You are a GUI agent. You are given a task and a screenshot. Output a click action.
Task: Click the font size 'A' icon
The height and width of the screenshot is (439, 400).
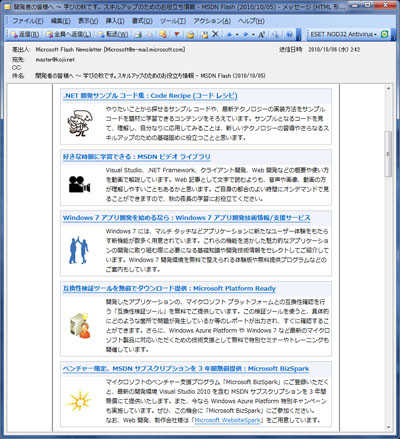pos(261,34)
